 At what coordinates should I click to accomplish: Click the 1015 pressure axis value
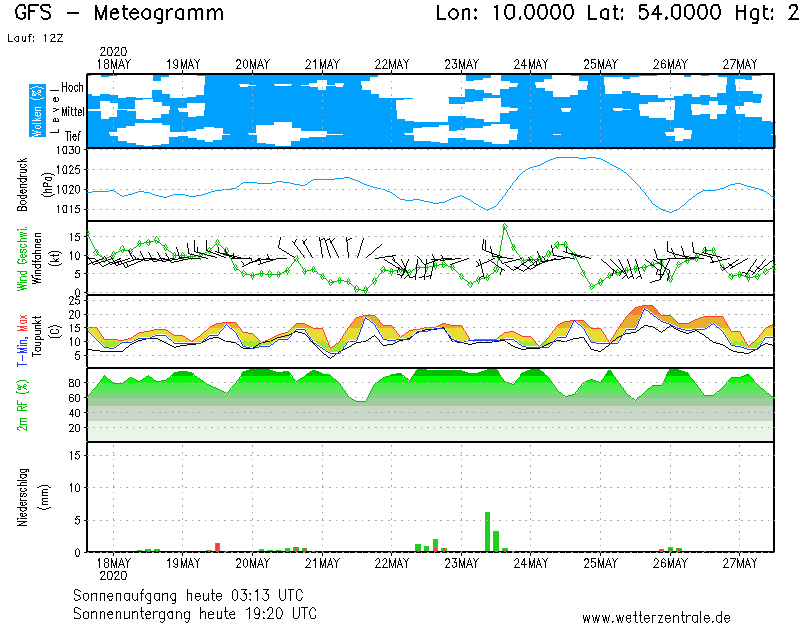point(68,210)
